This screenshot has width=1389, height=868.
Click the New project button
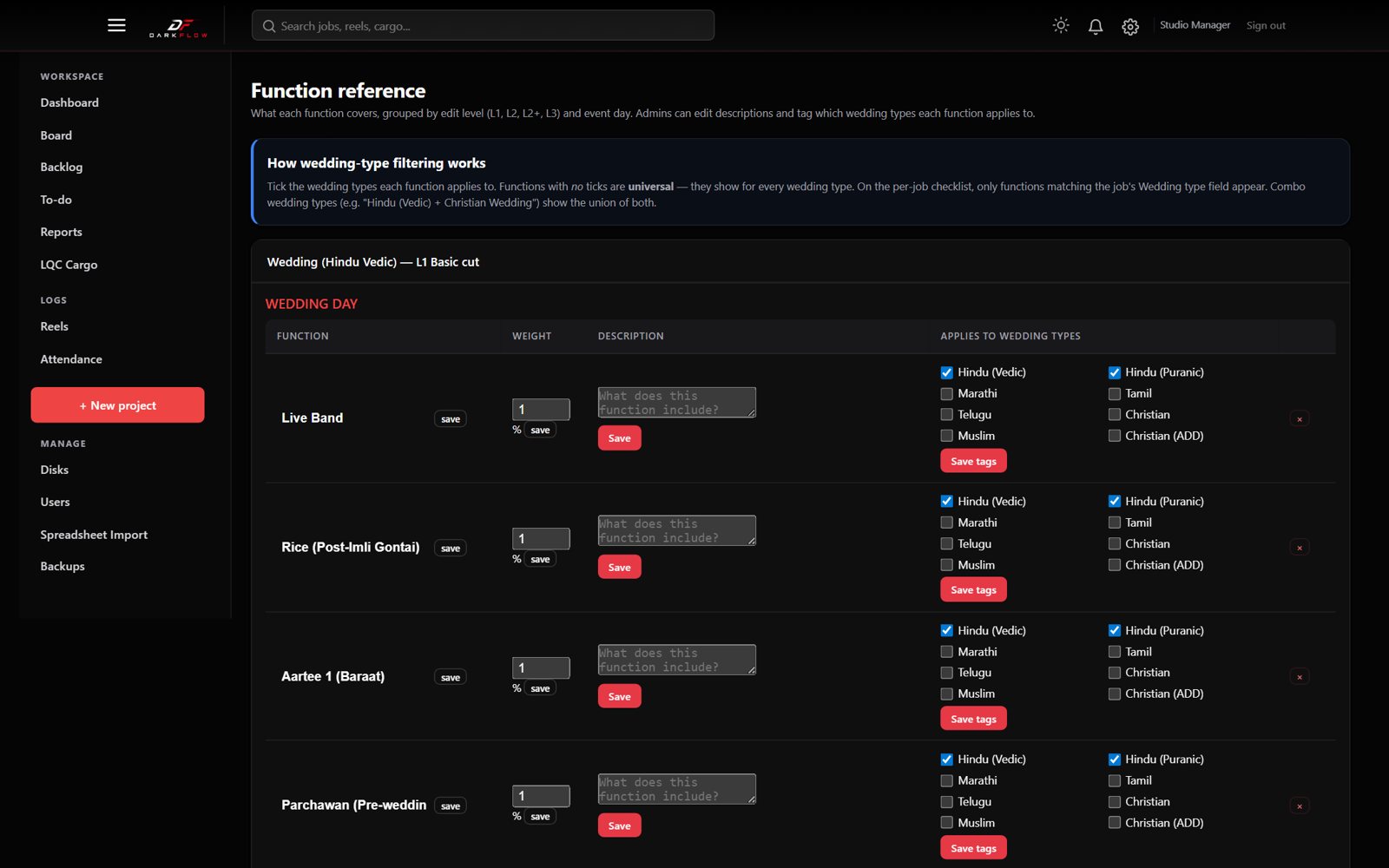(118, 405)
